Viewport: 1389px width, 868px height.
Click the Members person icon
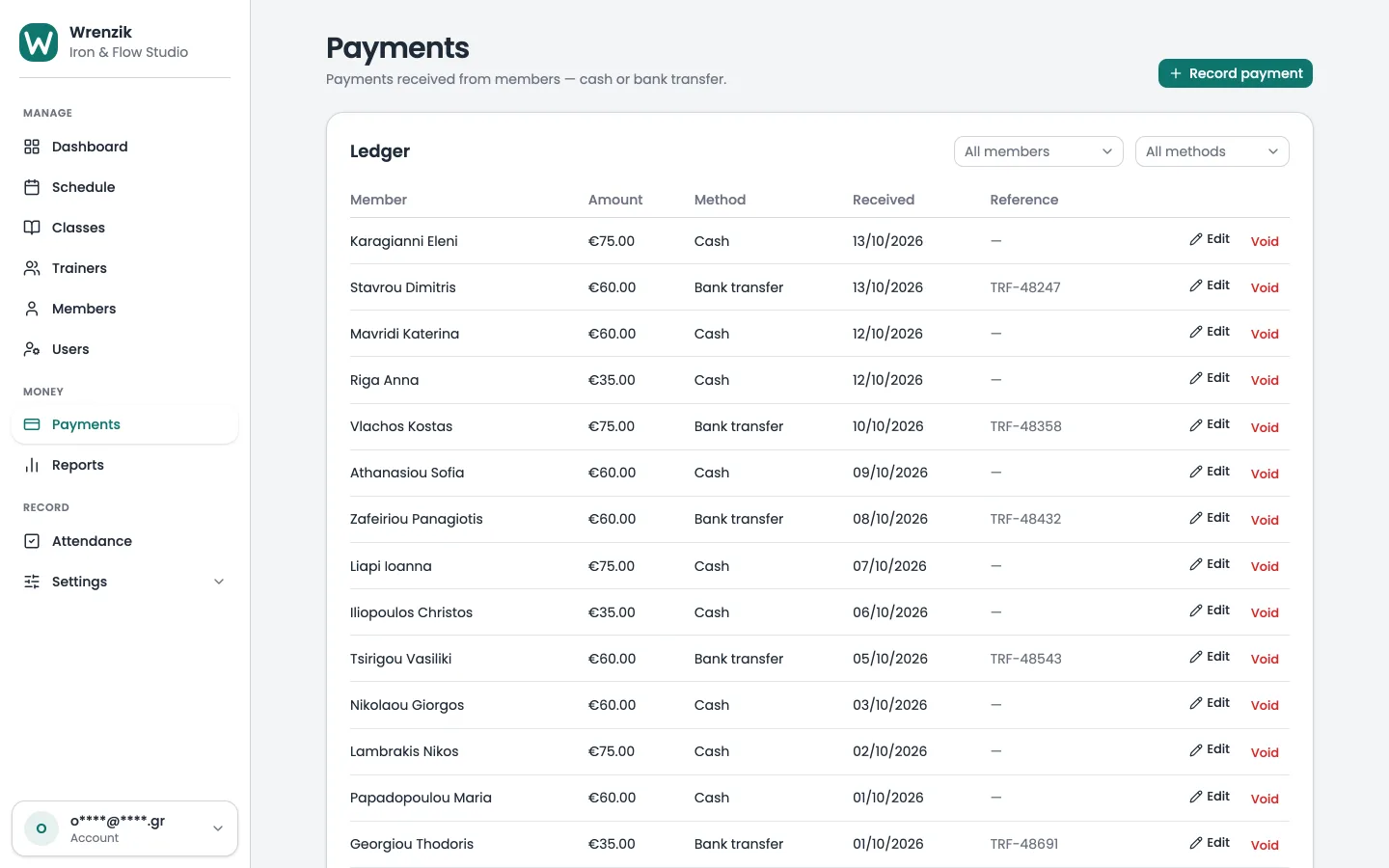[32, 309]
